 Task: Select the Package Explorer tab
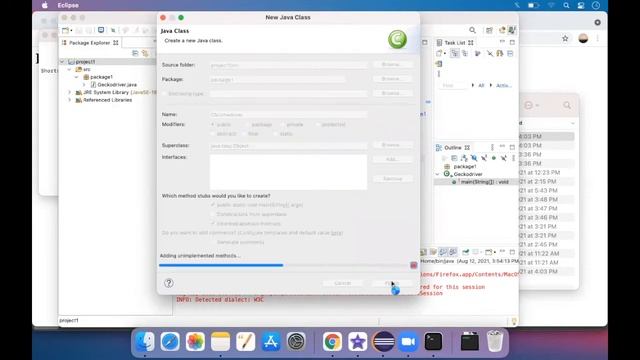(x=89, y=42)
